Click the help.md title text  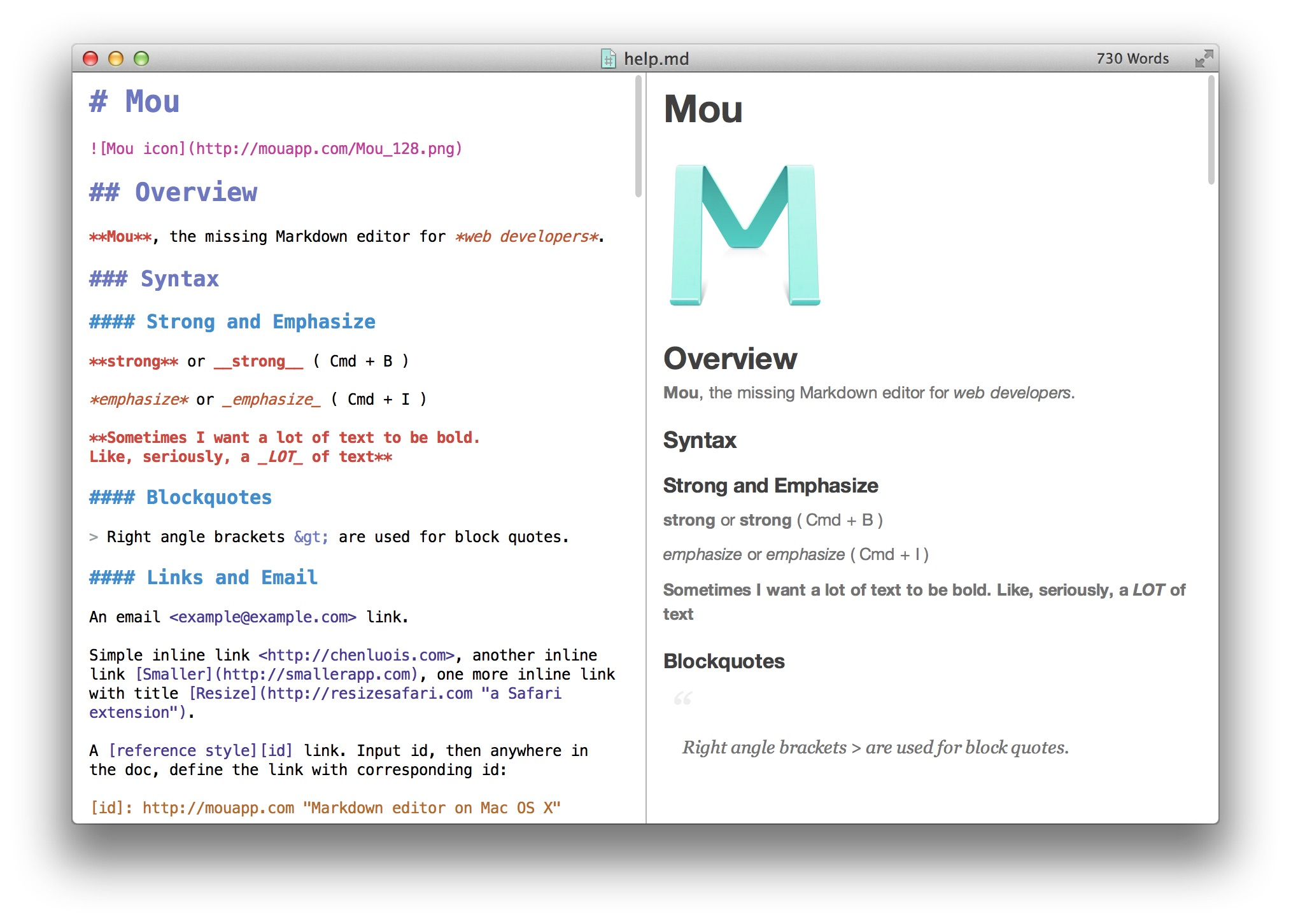pos(656,59)
